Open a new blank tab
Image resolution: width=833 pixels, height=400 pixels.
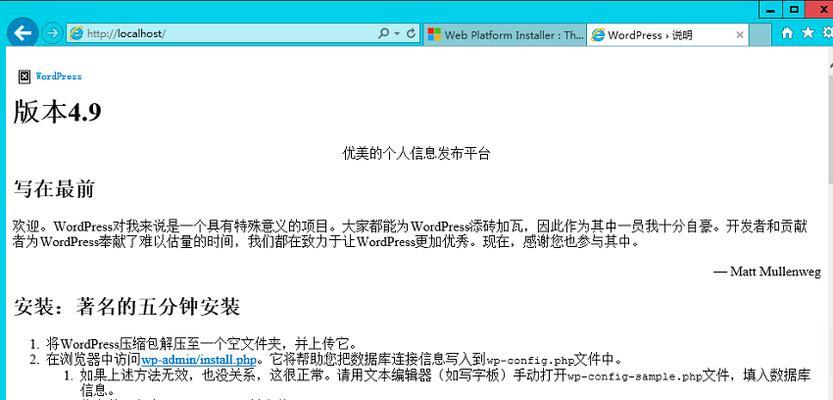tap(760, 35)
